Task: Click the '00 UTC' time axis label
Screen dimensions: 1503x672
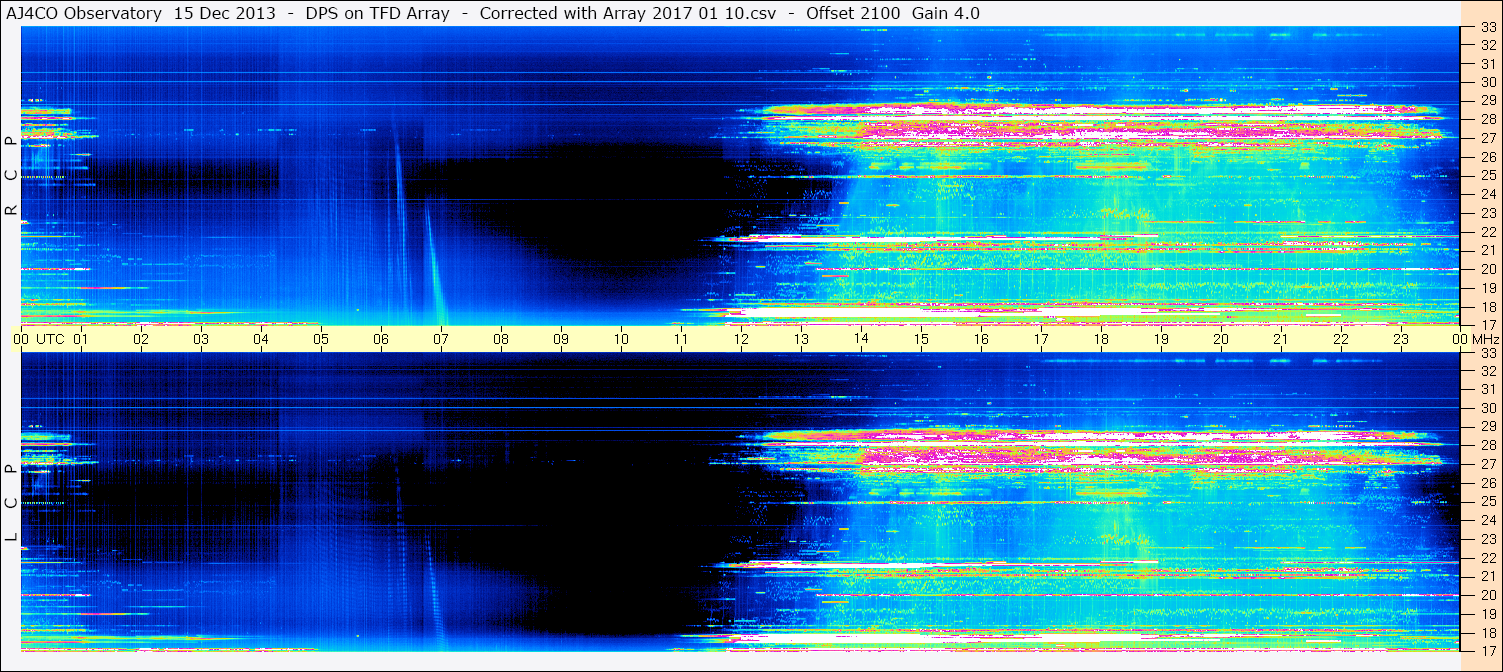Action: [x=39, y=339]
